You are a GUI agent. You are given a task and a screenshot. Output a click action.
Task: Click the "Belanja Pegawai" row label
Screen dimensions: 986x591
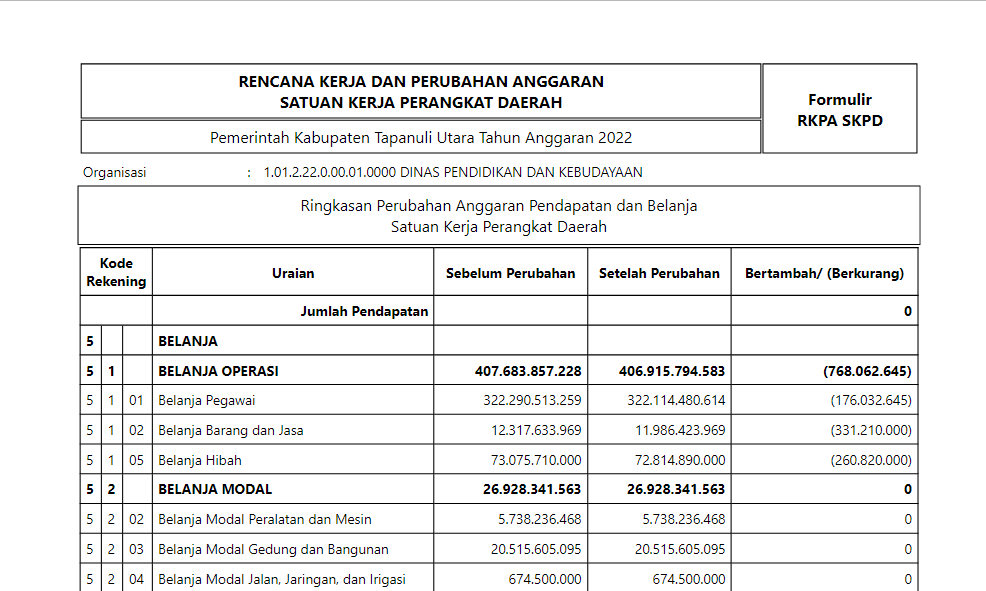(205, 400)
